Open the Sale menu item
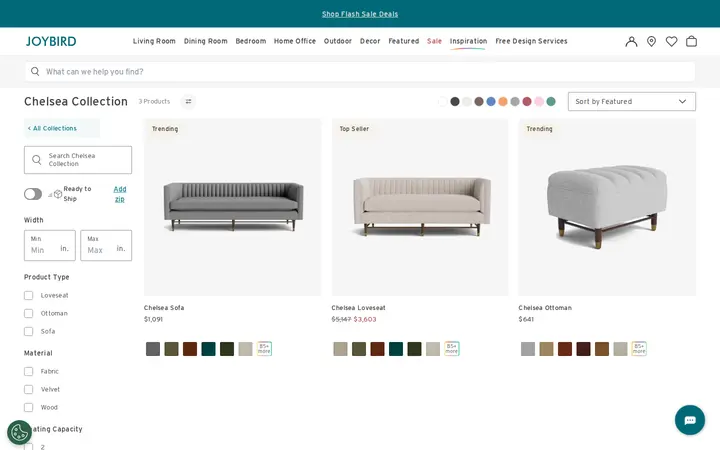Image resolution: width=720 pixels, height=450 pixels. [x=434, y=41]
